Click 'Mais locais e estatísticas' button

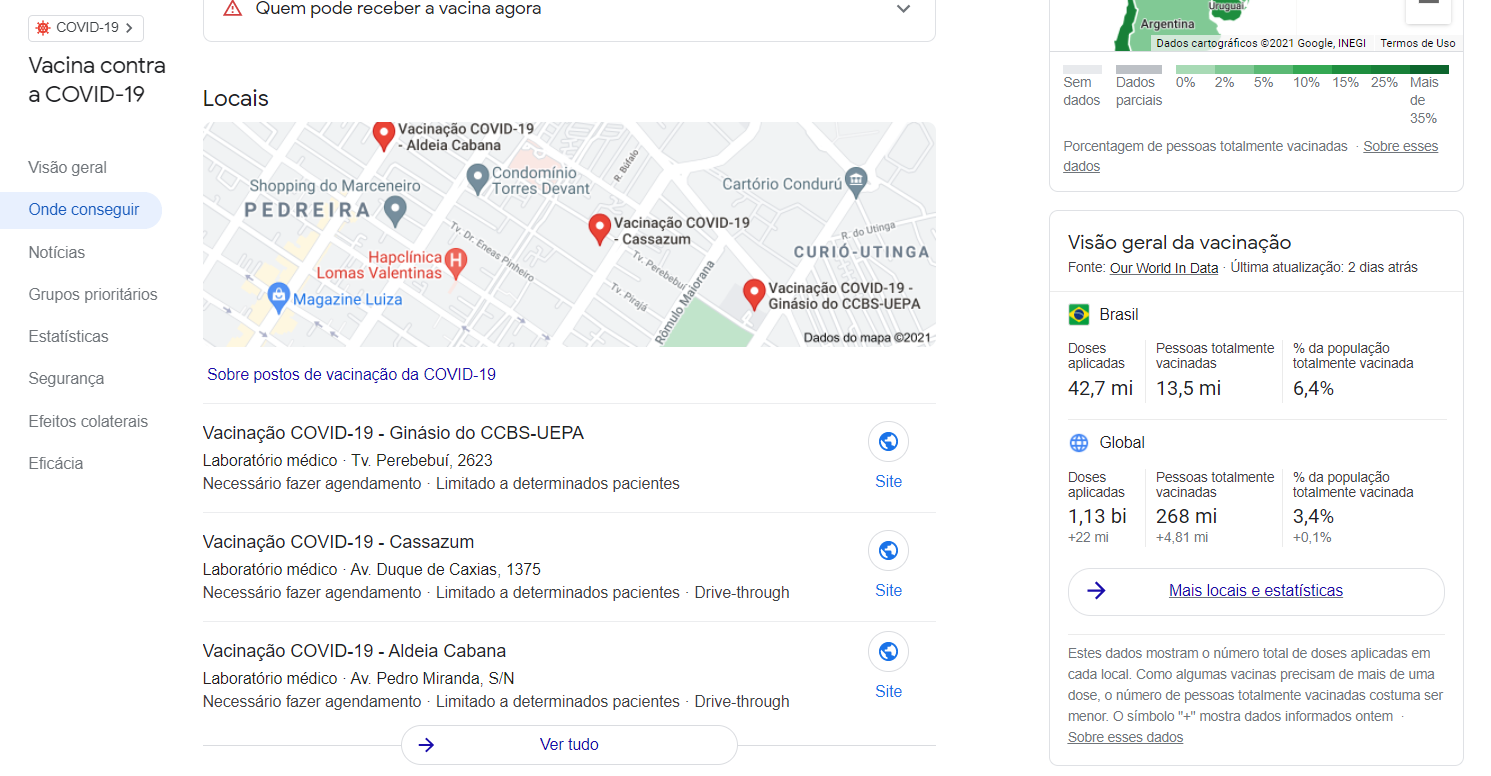[1256, 591]
